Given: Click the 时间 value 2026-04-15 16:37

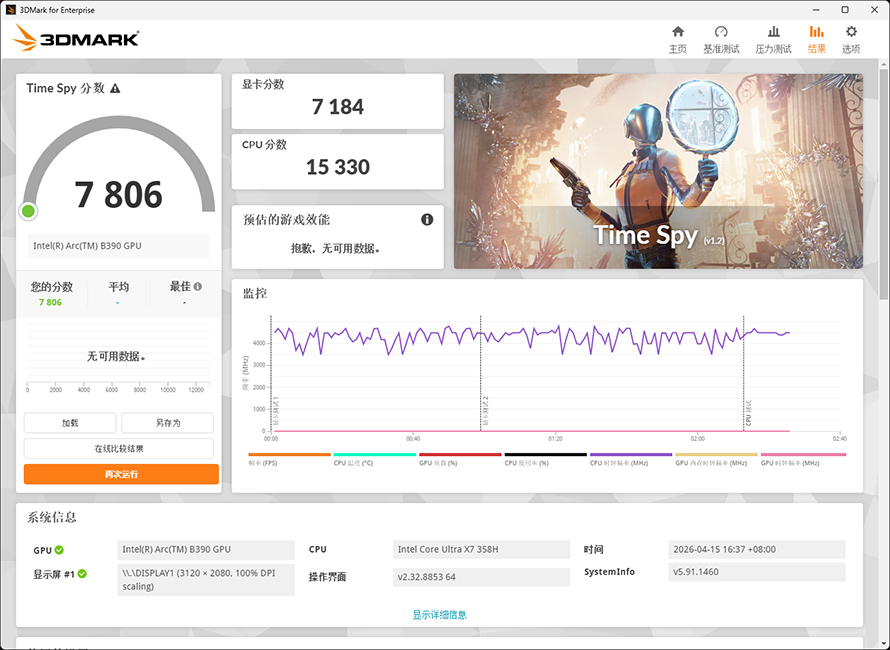Looking at the screenshot, I should tap(757, 550).
